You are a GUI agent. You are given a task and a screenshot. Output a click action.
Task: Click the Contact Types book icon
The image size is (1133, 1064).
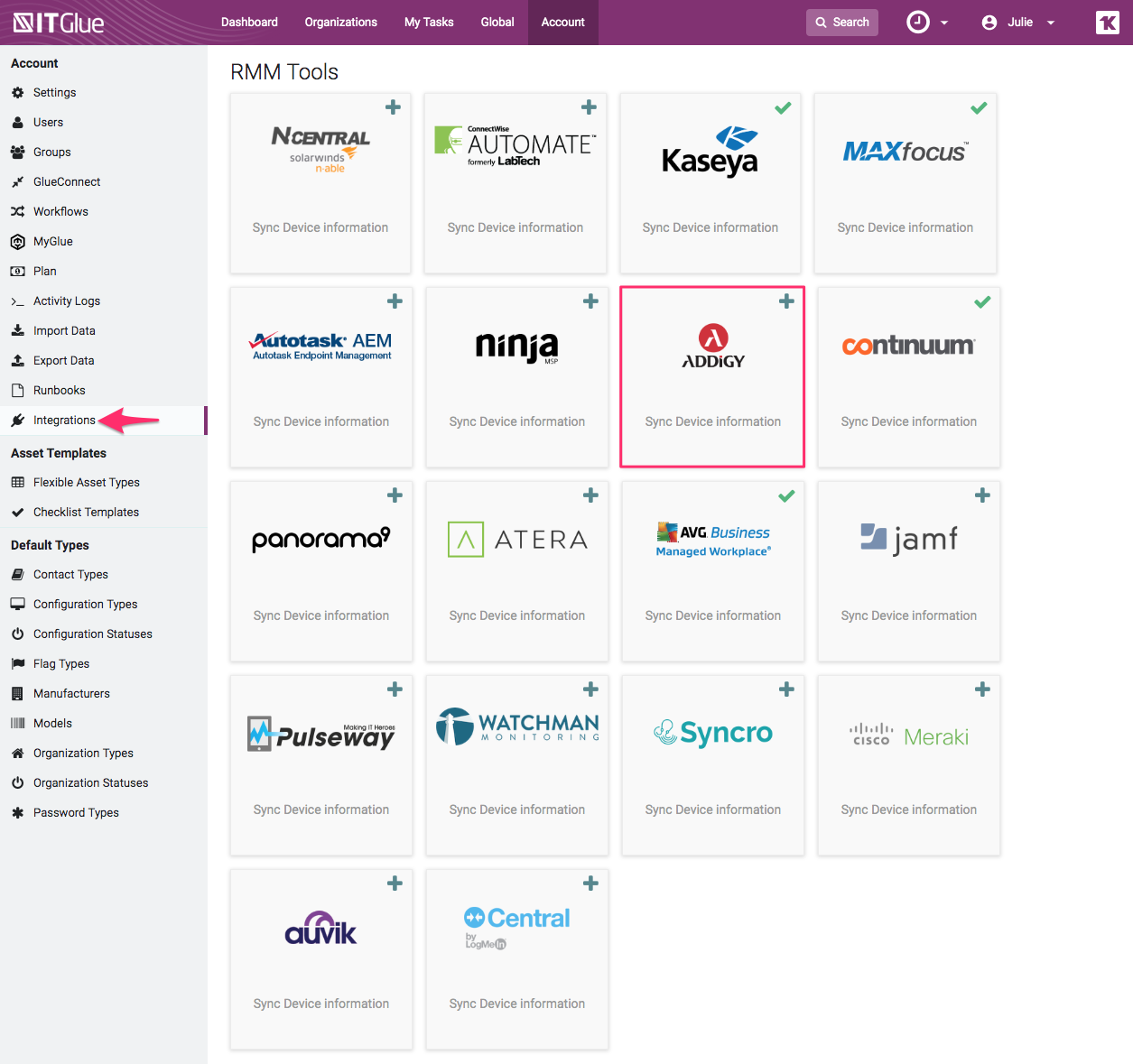pos(17,575)
